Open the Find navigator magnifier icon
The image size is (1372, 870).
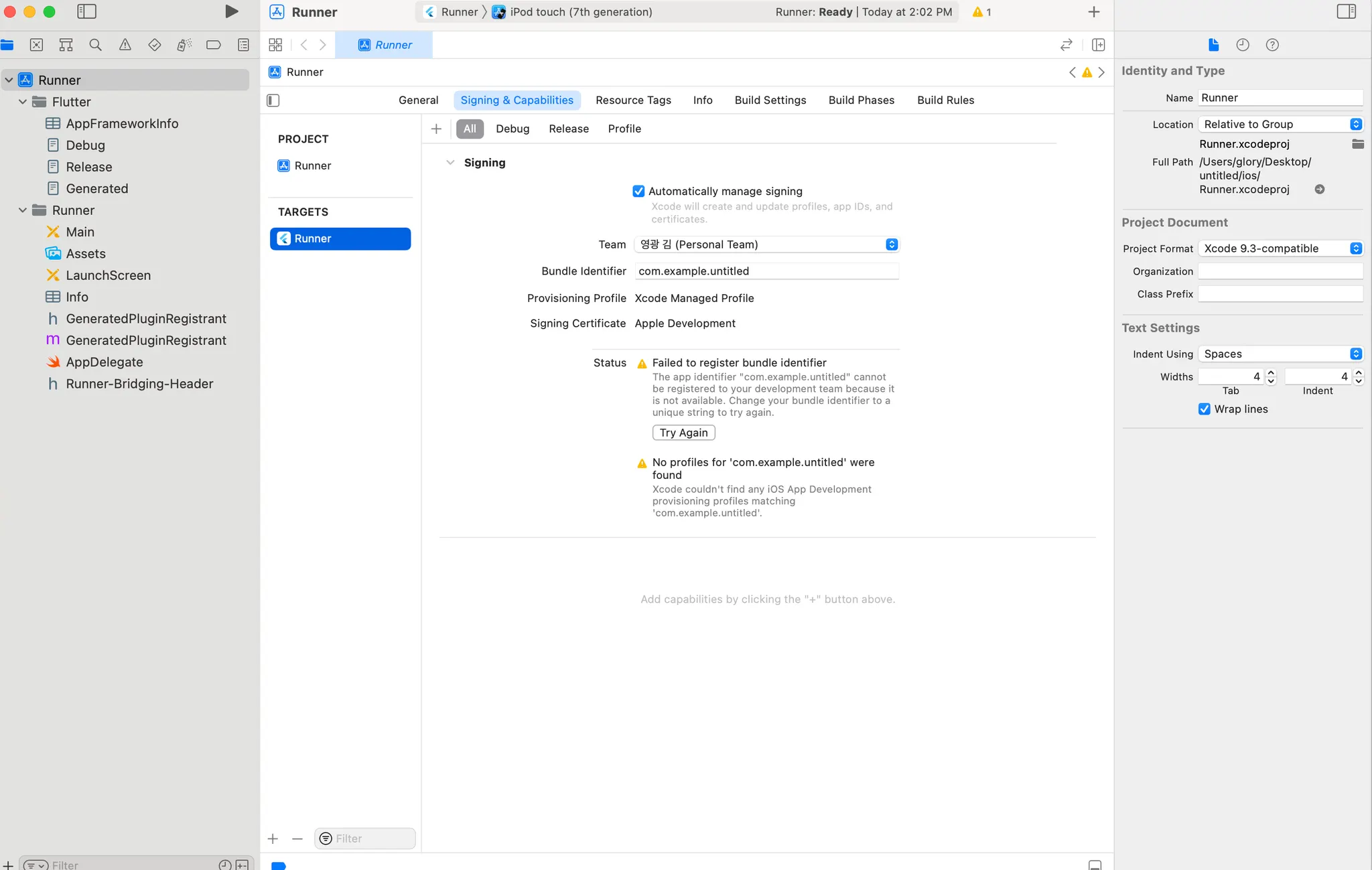pyautogui.click(x=95, y=45)
